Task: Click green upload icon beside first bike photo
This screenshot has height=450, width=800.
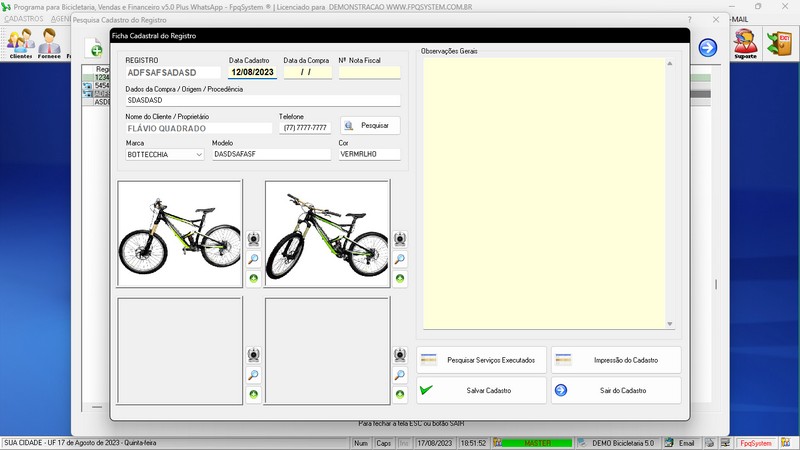Action: click(x=253, y=279)
